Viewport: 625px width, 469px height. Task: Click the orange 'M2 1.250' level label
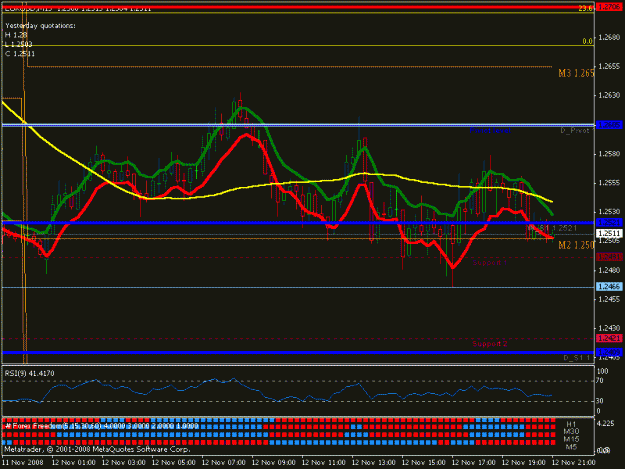coord(576,245)
